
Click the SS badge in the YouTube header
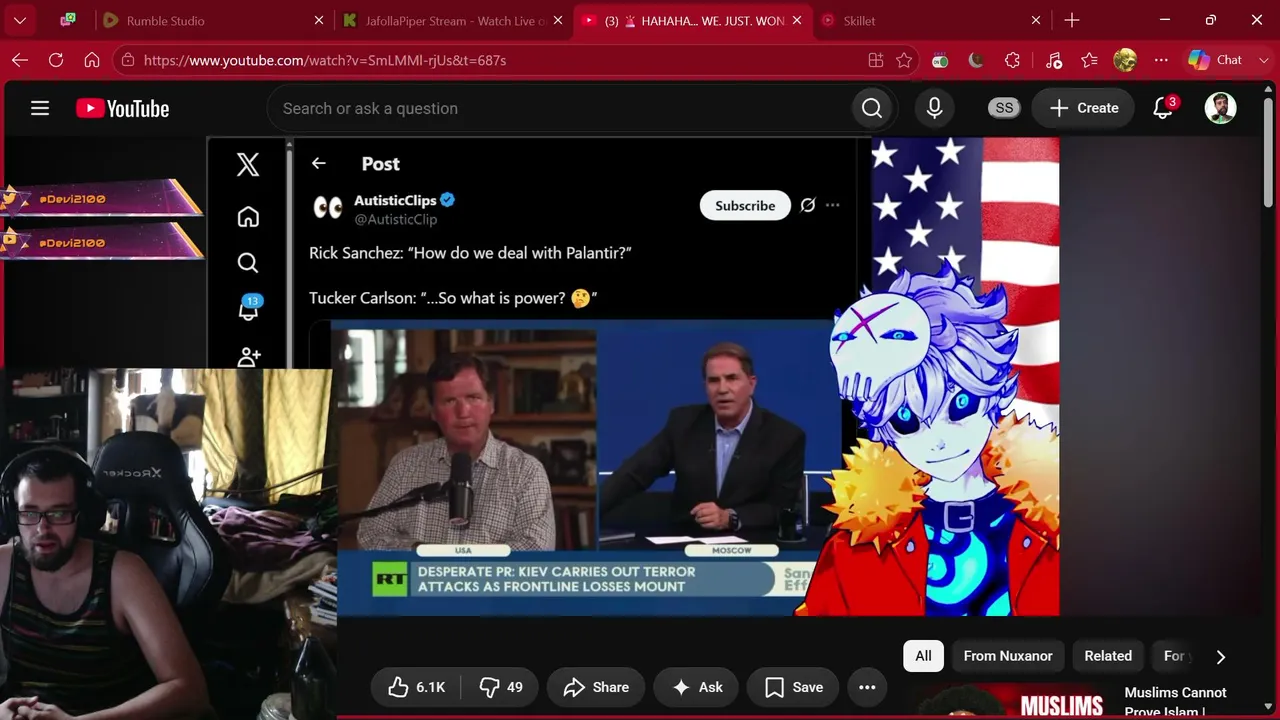[1004, 108]
